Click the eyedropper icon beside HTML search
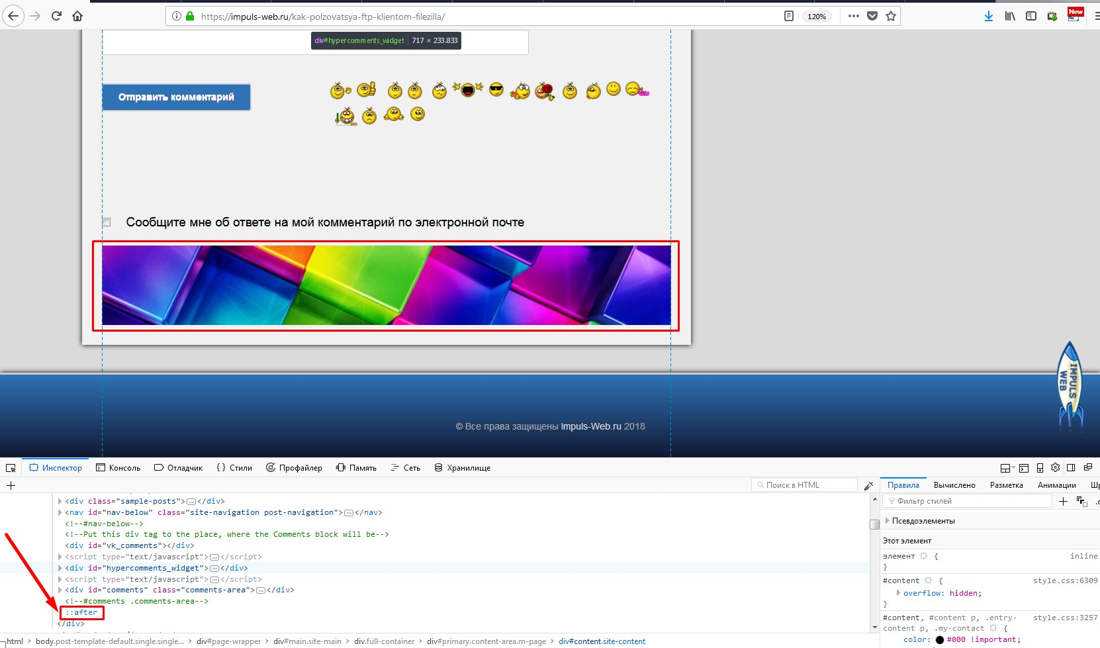The image size is (1100, 648). 868,485
